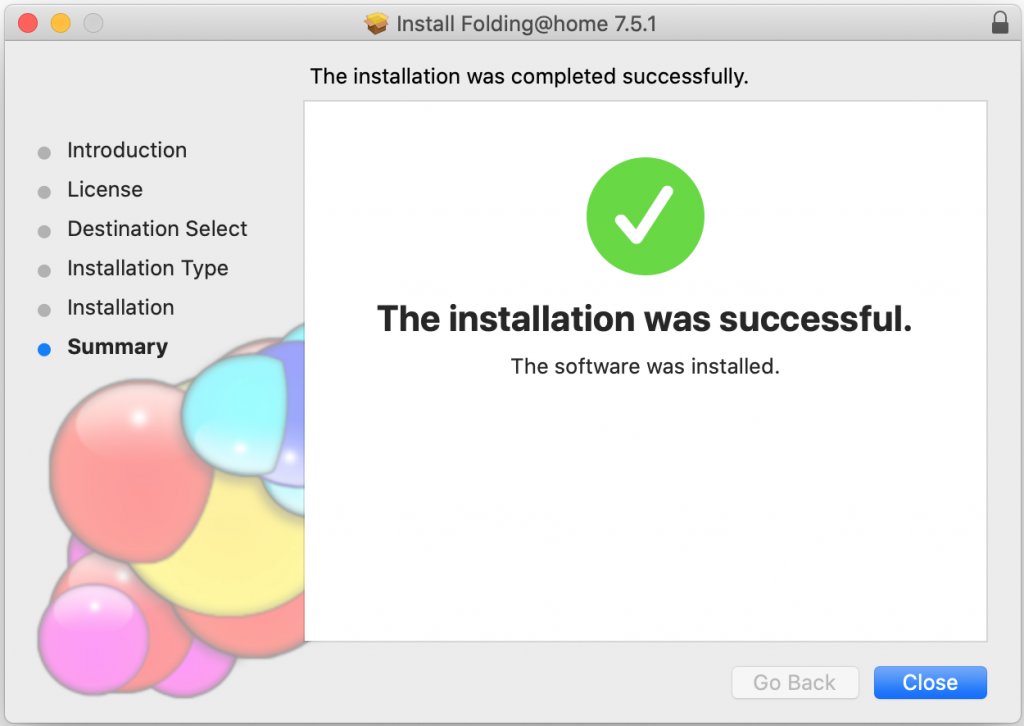Screen dimensions: 1024x726
Task: Click the License step label
Action: [105, 189]
